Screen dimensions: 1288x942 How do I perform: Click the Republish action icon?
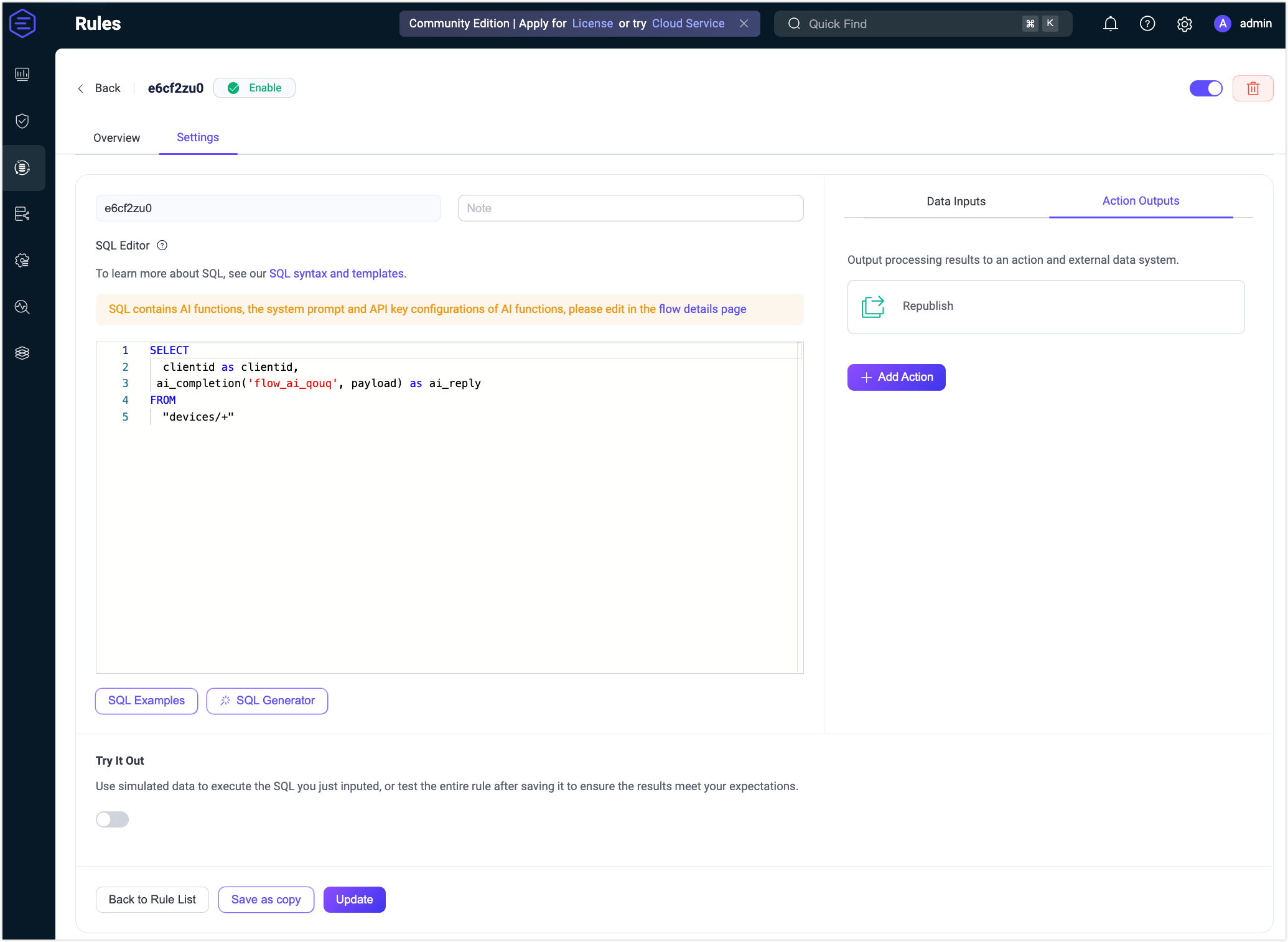(x=873, y=307)
